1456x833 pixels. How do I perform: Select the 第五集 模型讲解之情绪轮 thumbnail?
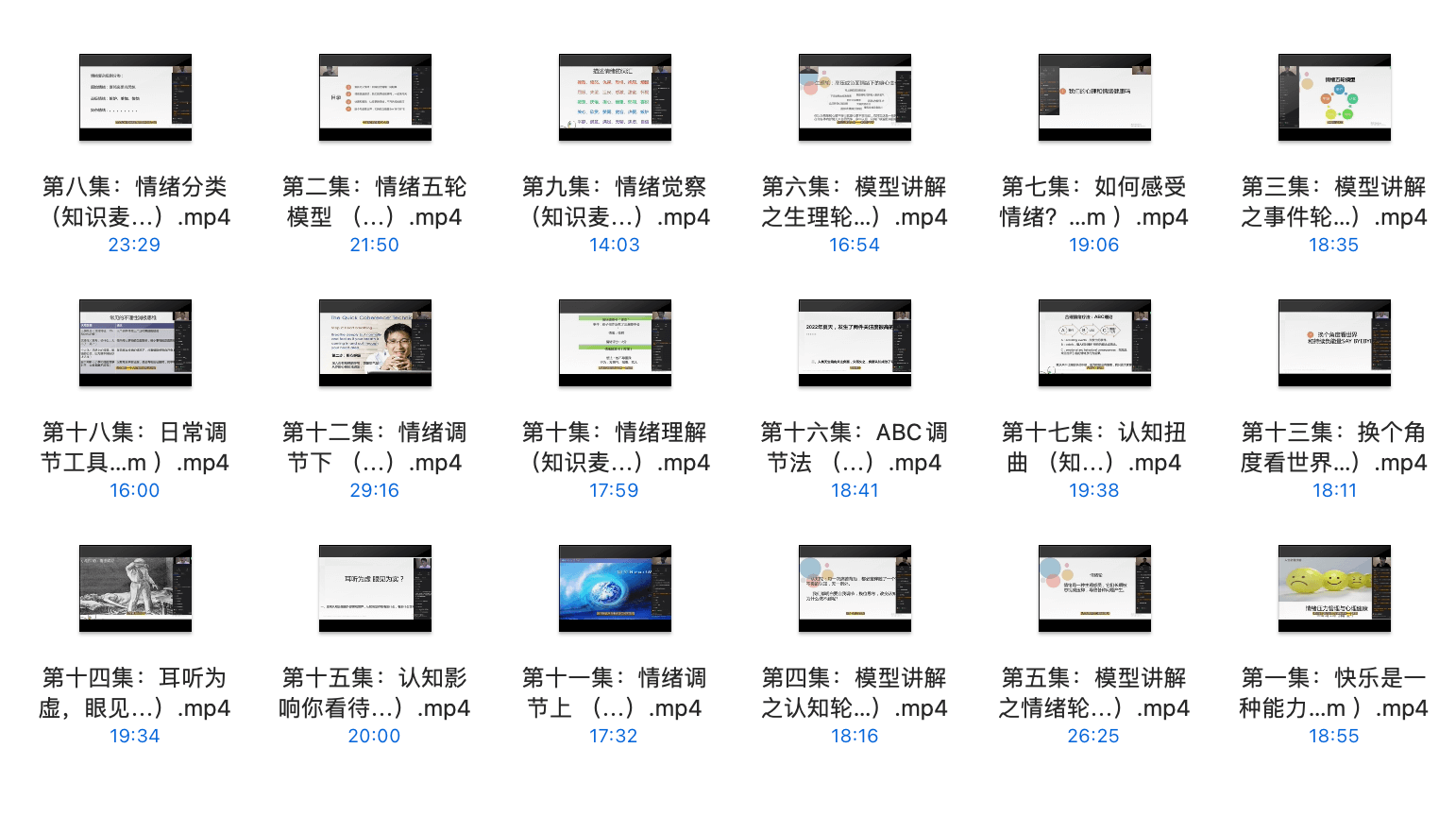(x=1094, y=588)
